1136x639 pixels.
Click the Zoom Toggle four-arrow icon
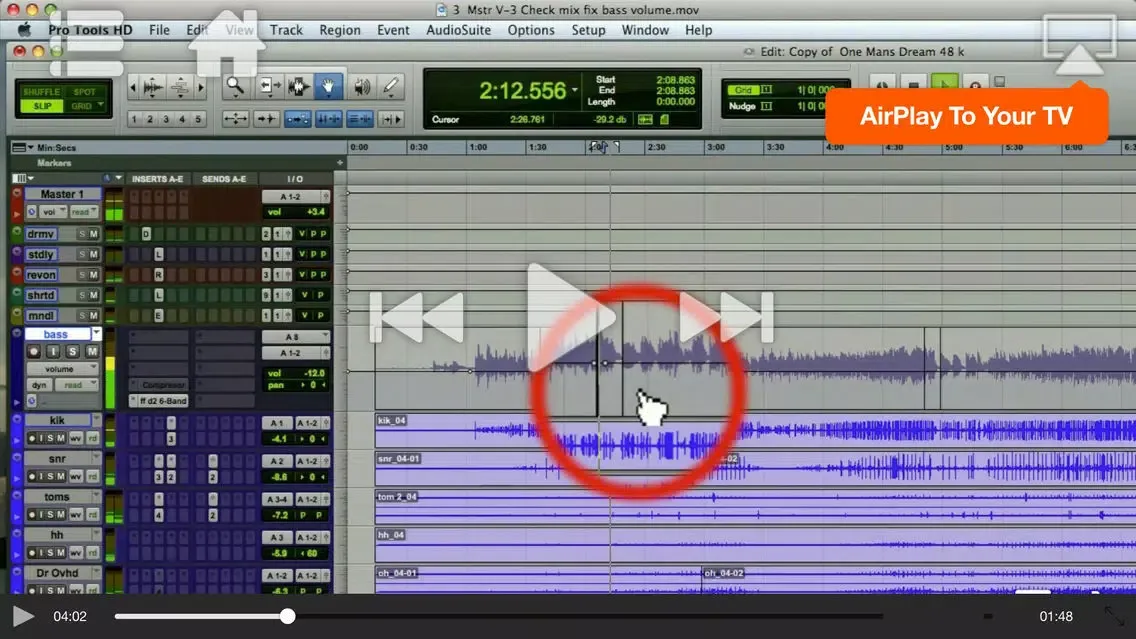pos(235,119)
